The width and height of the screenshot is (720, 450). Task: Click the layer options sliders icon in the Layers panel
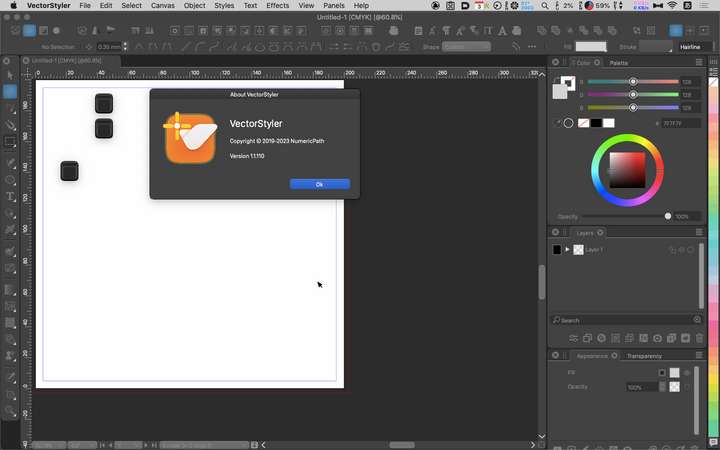tap(573, 338)
